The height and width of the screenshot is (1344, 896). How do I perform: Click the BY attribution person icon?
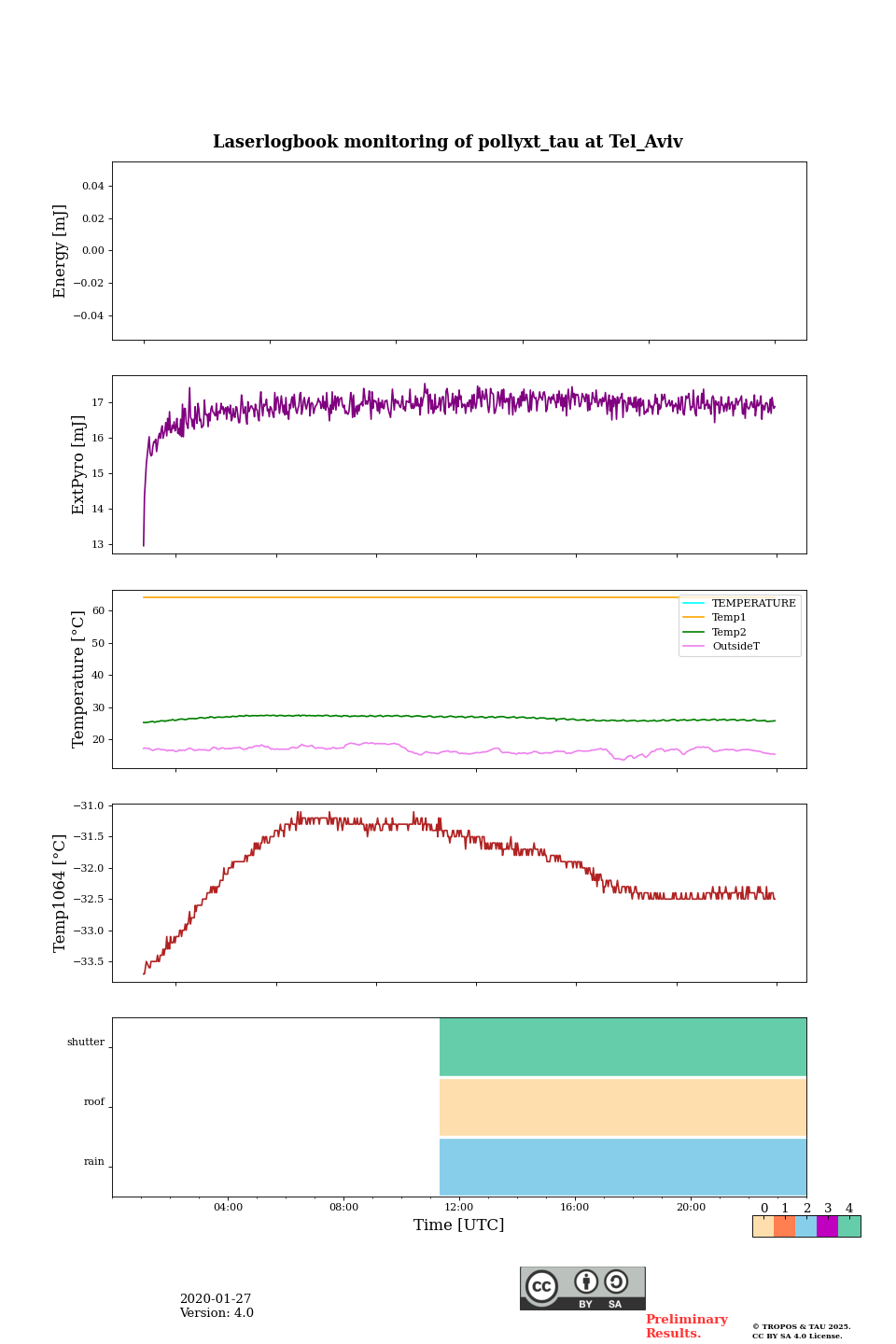(x=586, y=1281)
